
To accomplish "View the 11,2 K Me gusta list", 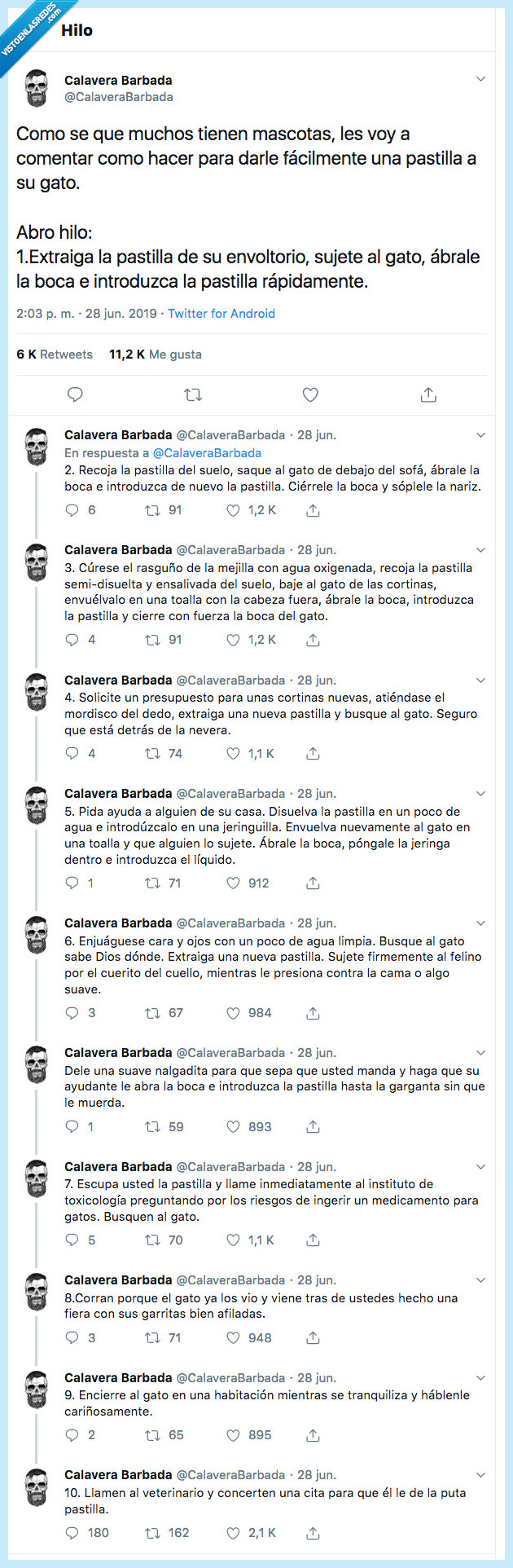I will coord(156,355).
